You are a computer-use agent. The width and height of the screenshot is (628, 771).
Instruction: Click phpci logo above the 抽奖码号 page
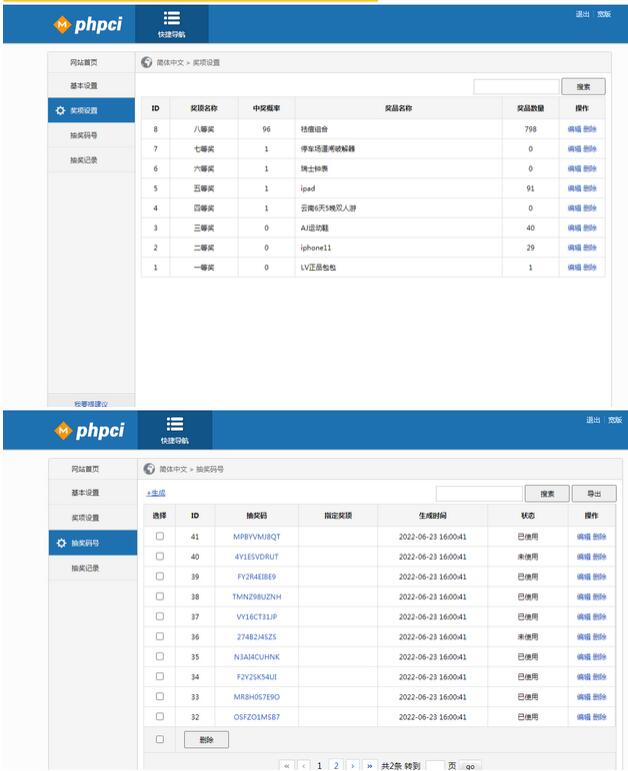(89, 430)
